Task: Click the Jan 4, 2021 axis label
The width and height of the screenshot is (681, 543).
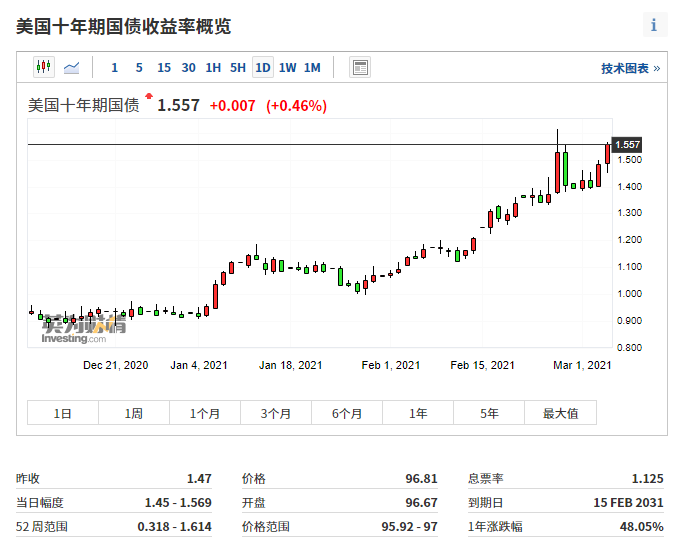Action: tap(199, 365)
